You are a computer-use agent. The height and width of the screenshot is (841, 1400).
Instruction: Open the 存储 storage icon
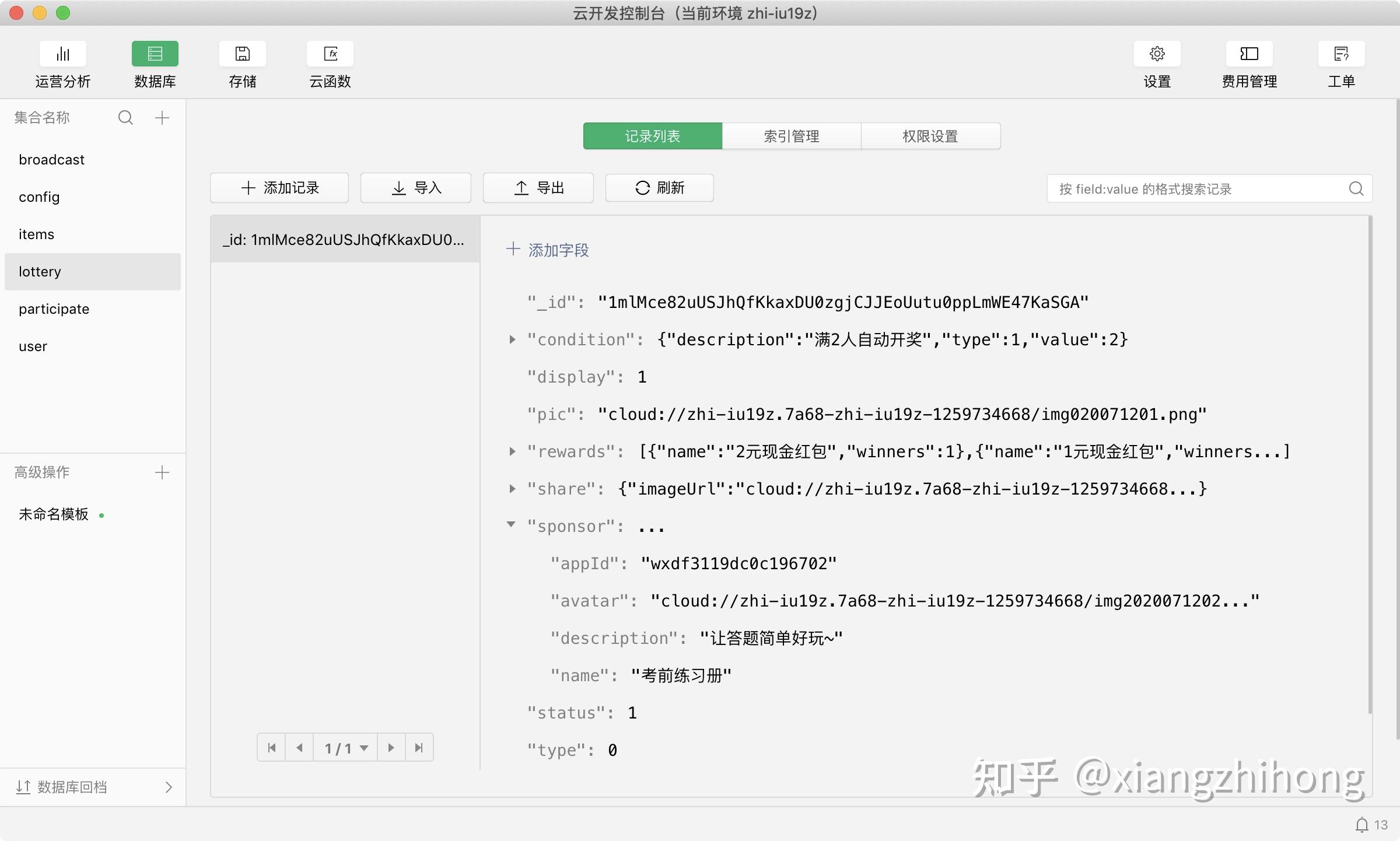click(x=243, y=54)
